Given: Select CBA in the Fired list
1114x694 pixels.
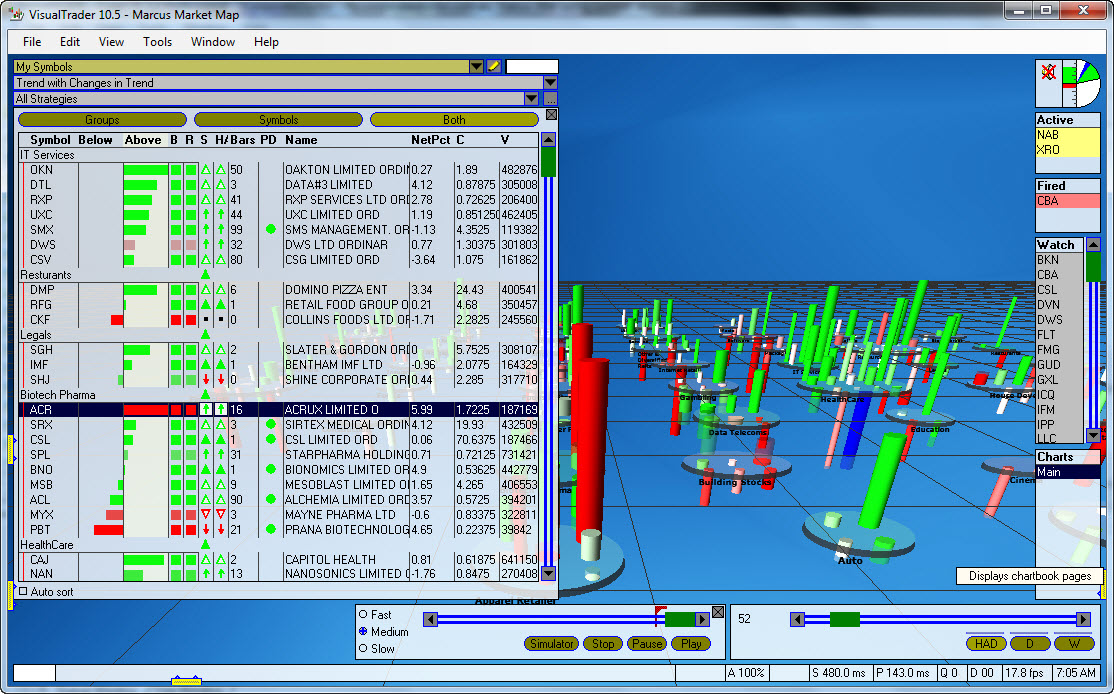Looking at the screenshot, I should coord(1067,201).
